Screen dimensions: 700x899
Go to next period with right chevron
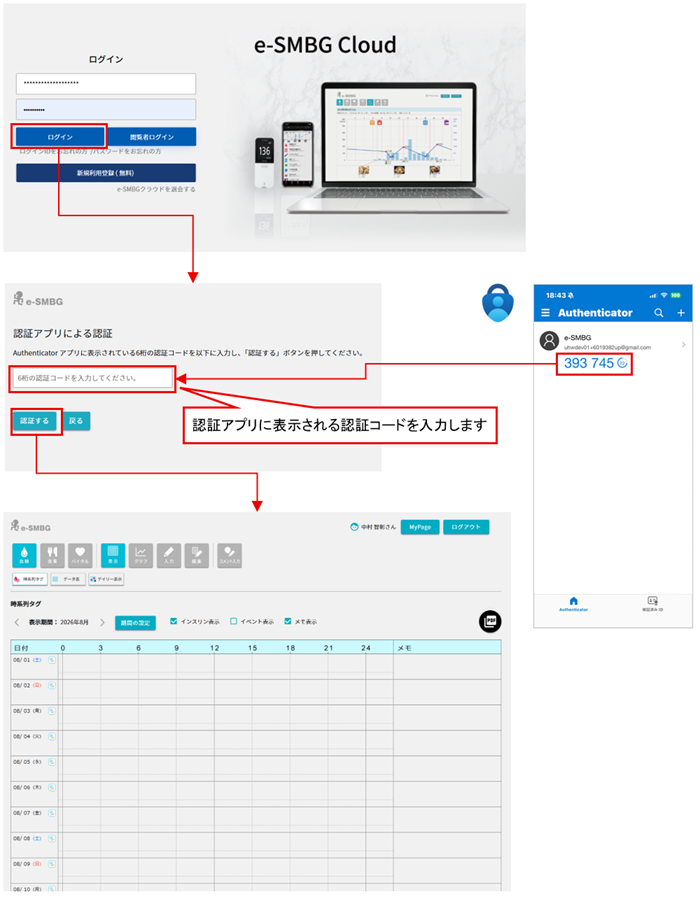click(x=102, y=622)
